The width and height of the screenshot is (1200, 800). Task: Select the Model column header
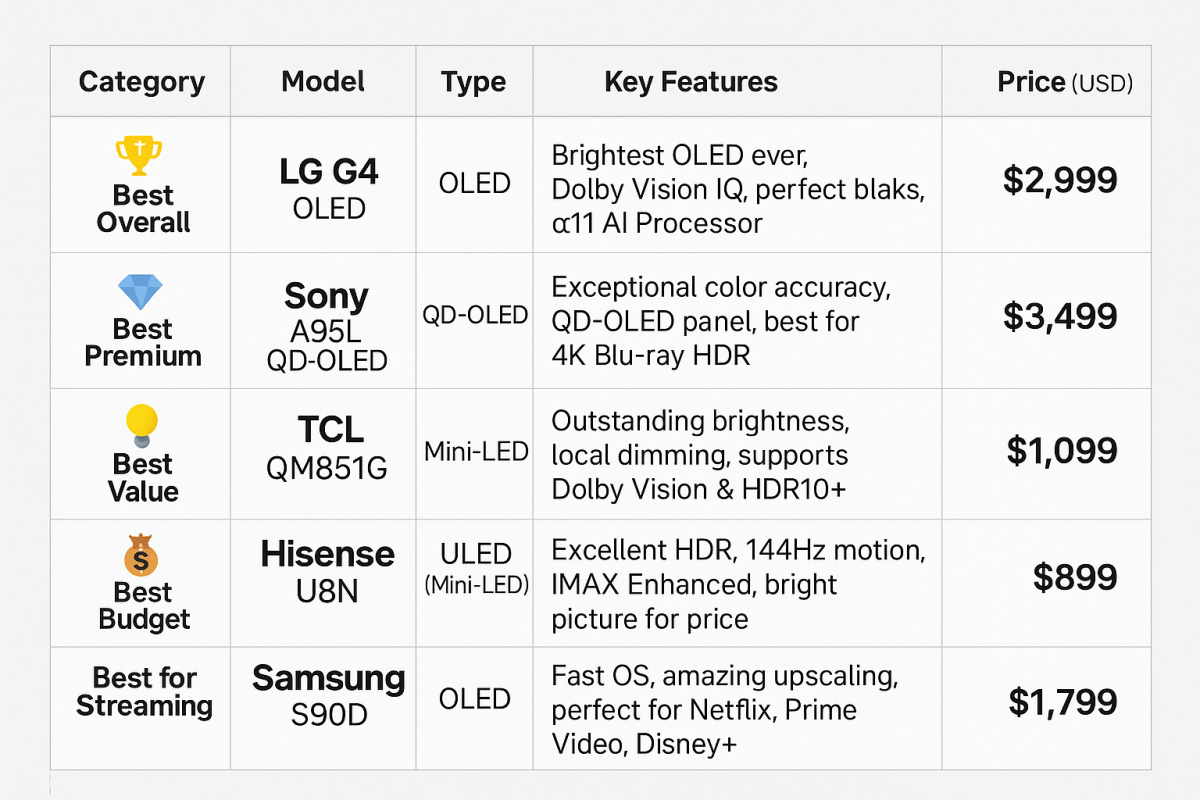pyautogui.click(x=323, y=82)
